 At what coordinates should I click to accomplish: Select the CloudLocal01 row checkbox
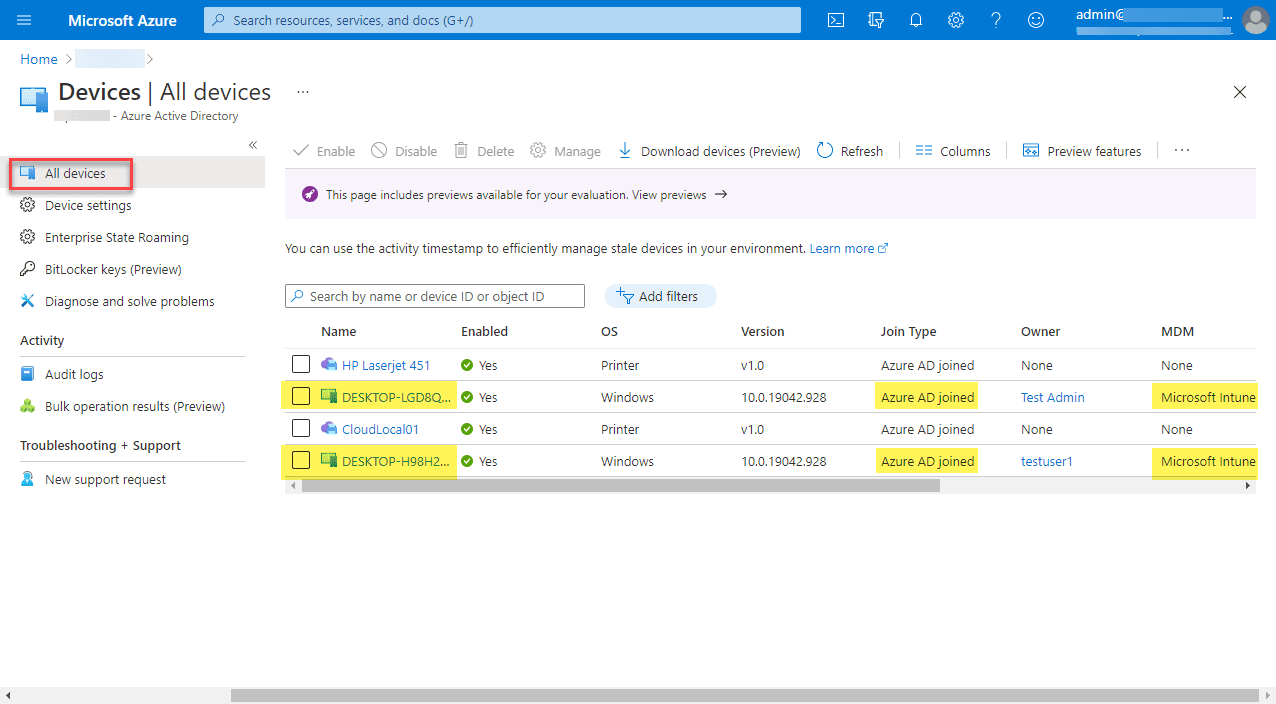301,429
